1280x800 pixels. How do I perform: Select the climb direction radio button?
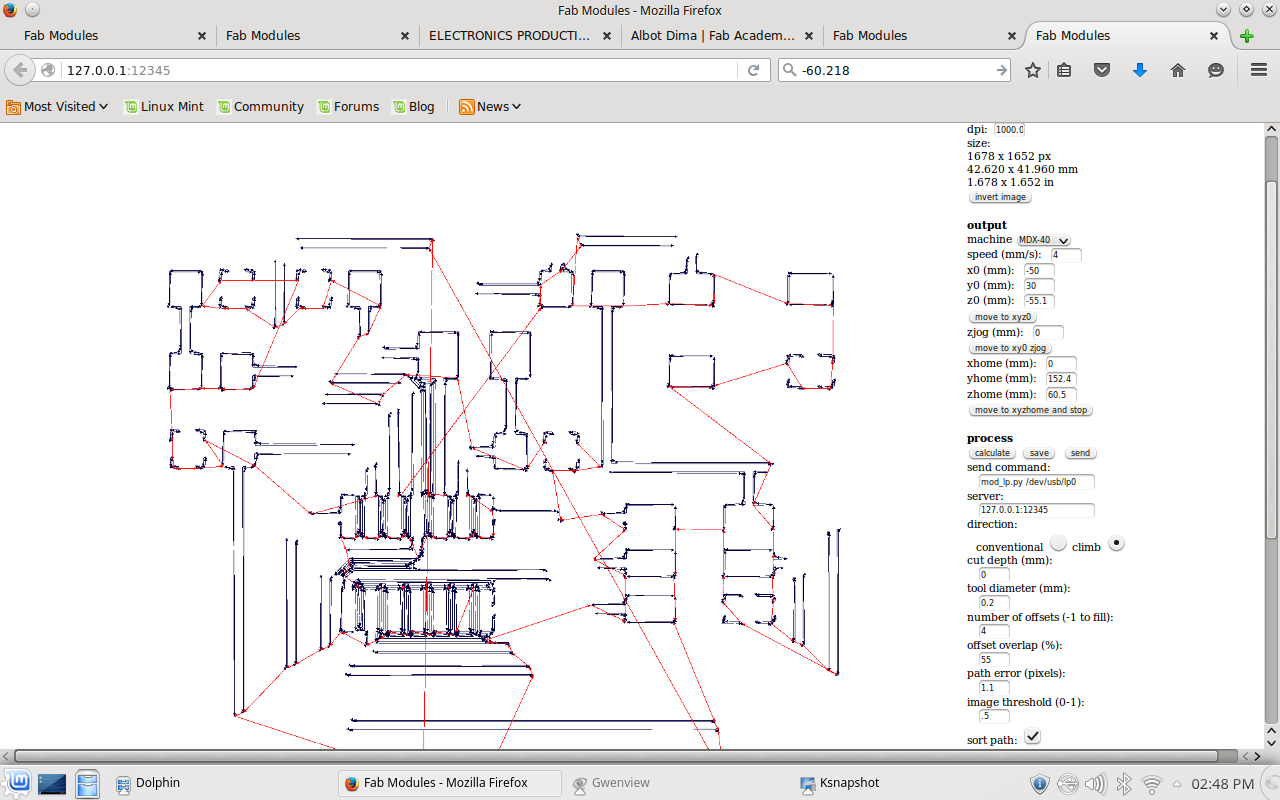coord(1116,542)
